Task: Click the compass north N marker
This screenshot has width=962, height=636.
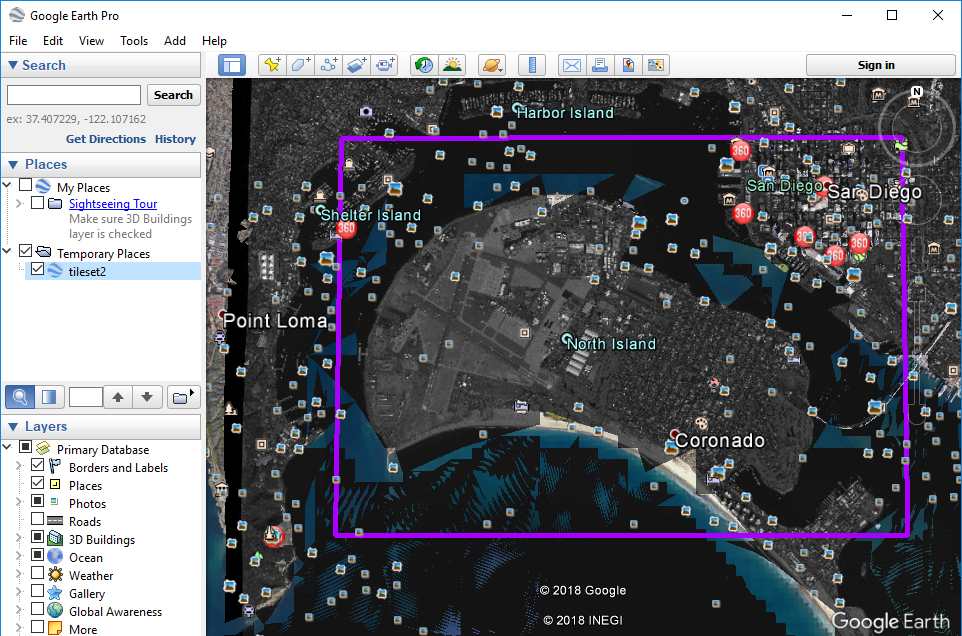Action: (917, 91)
